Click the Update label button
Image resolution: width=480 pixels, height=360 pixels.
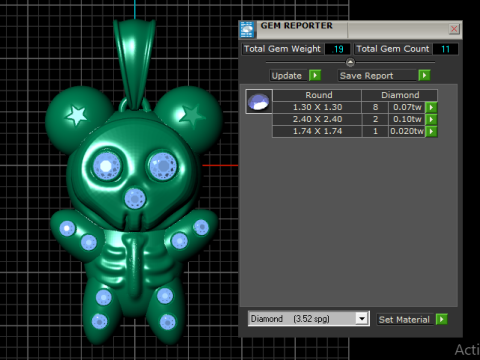coord(287,76)
